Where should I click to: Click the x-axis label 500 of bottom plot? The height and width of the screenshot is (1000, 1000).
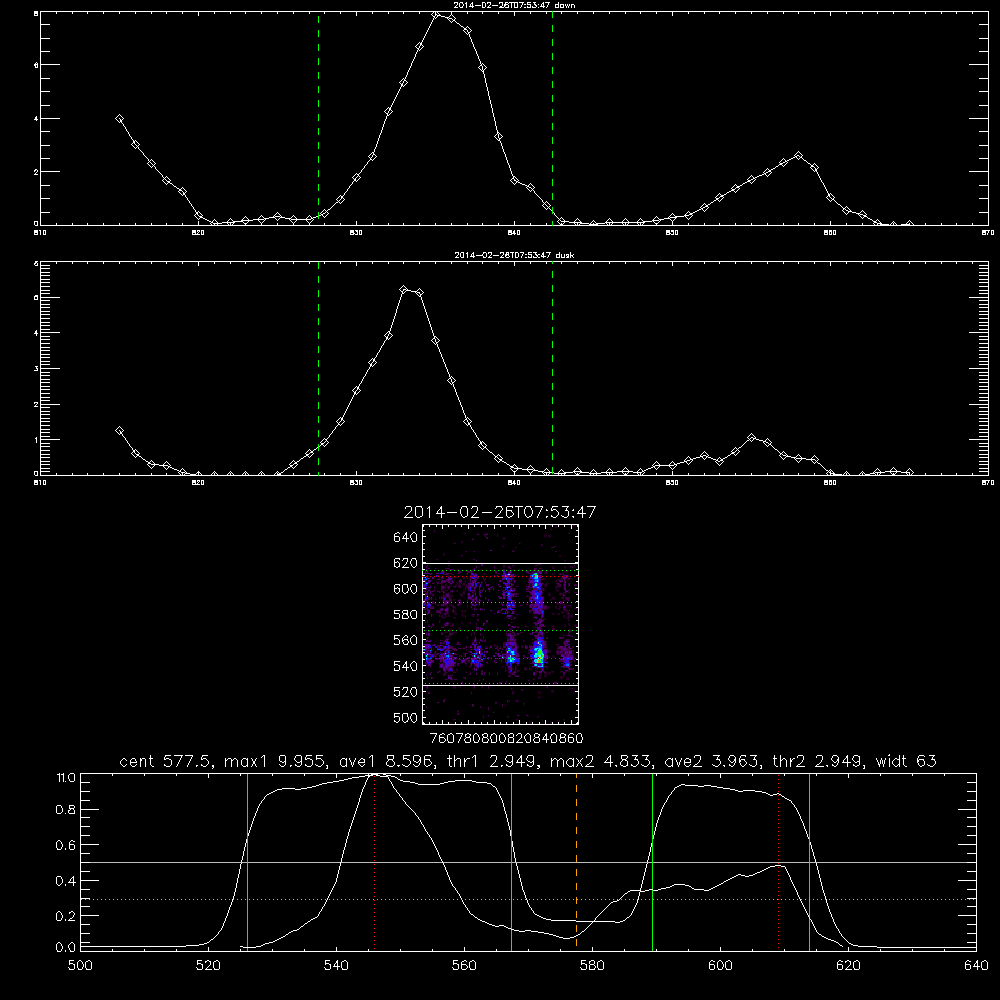pyautogui.click(x=80, y=966)
